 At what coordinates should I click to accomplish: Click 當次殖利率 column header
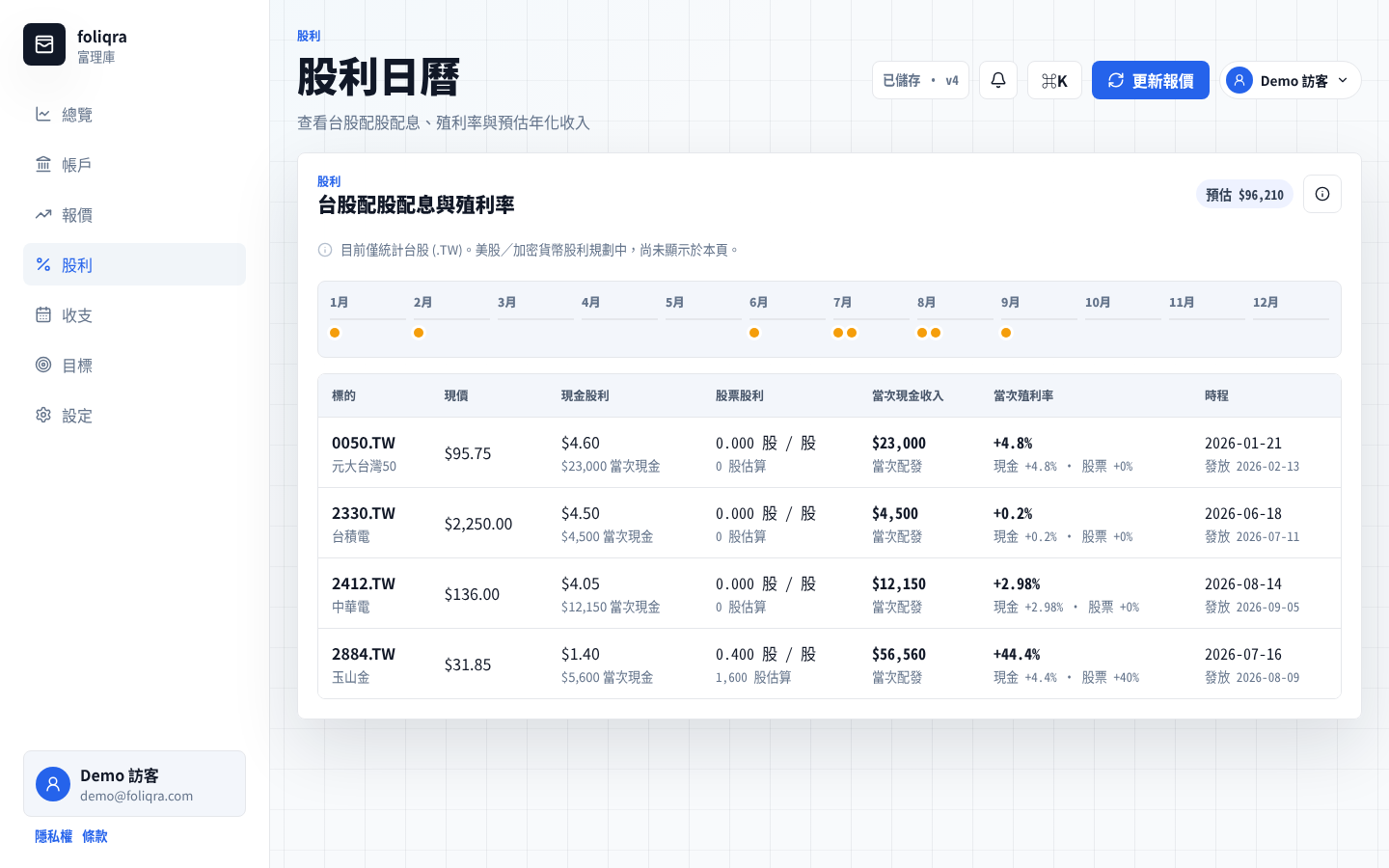pos(1023,395)
